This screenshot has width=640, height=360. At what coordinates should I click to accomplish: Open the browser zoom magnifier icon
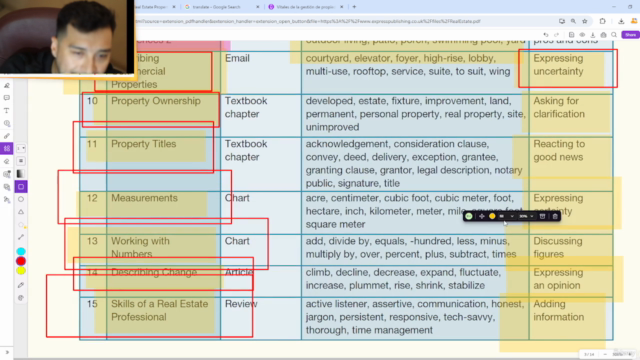573,21
